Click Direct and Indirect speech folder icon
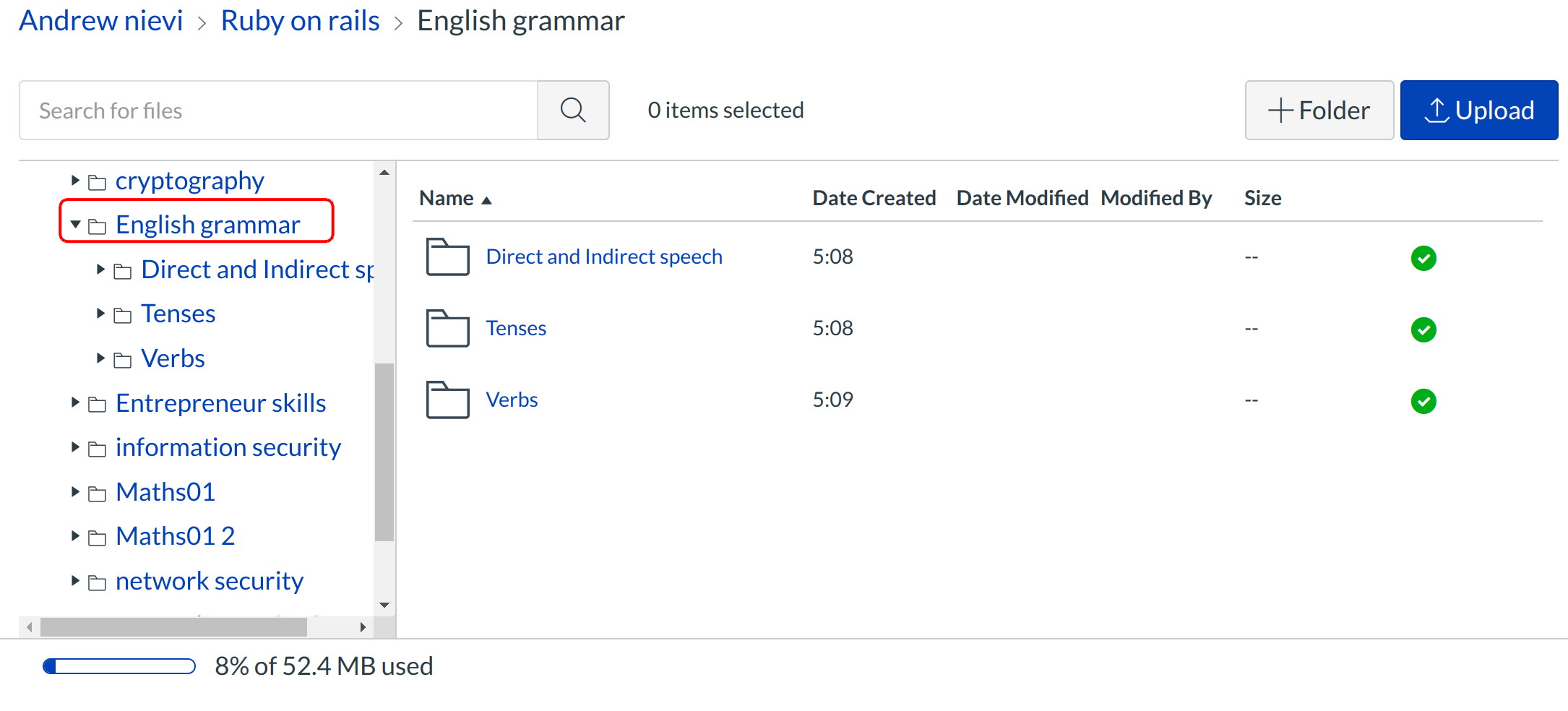Viewport: 1568px width, 711px height. tap(447, 257)
